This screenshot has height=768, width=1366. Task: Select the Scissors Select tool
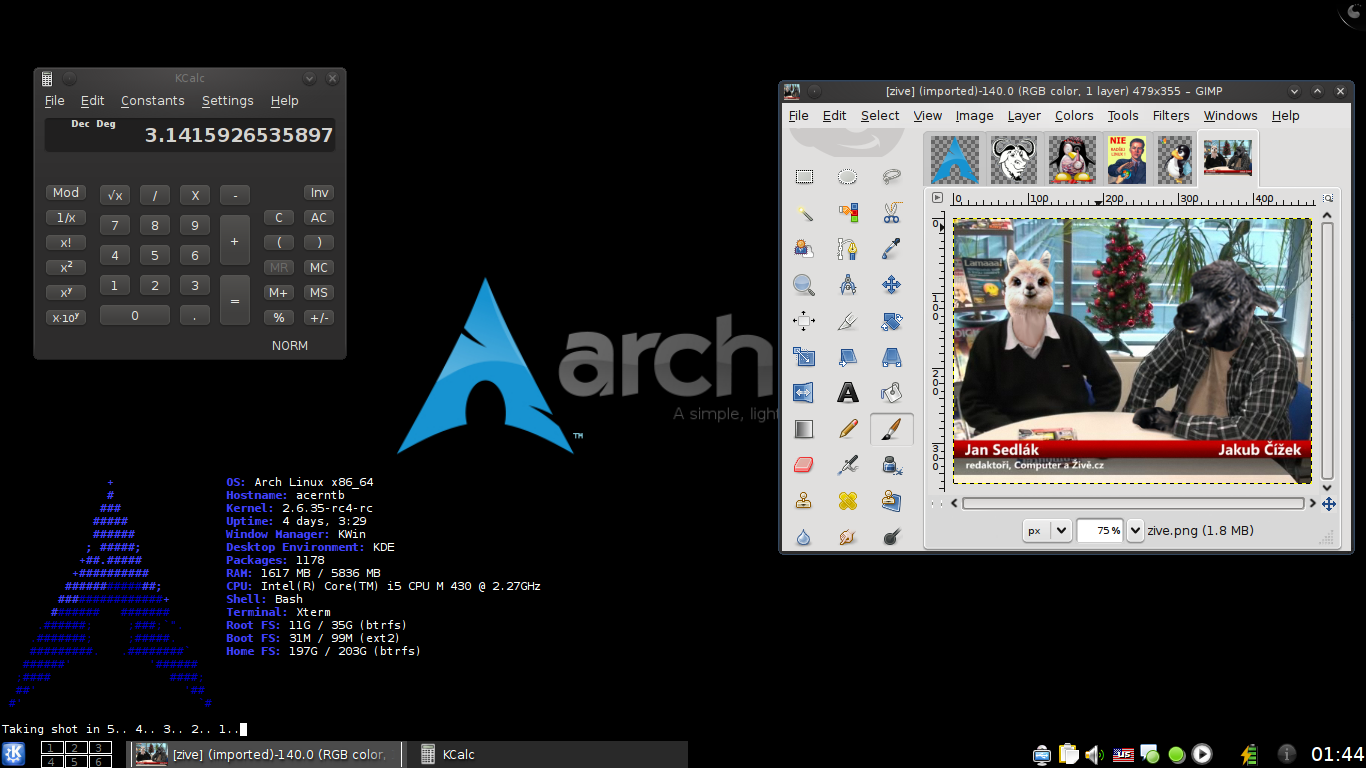(x=892, y=213)
